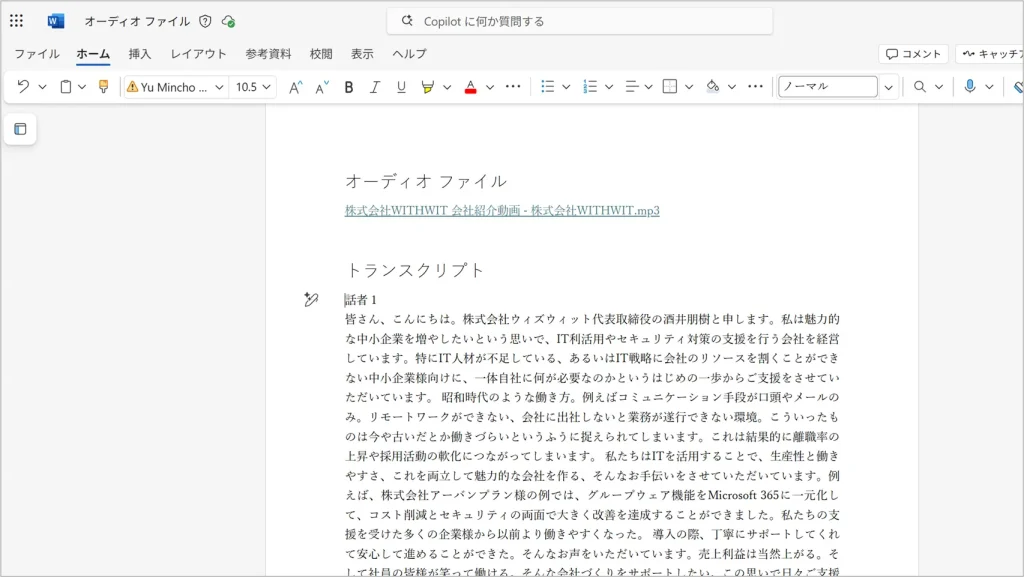Click the コメント button
1024x577 pixels.
[913, 54]
